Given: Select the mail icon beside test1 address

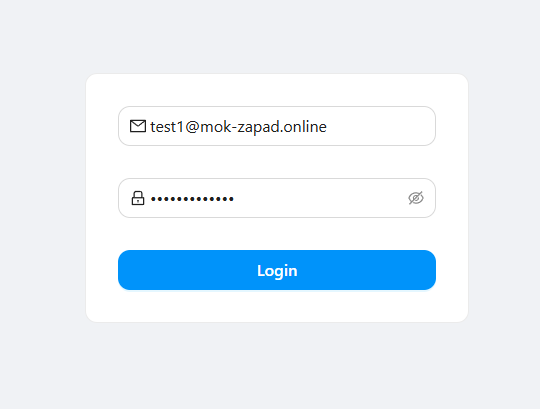Looking at the screenshot, I should tap(138, 126).
